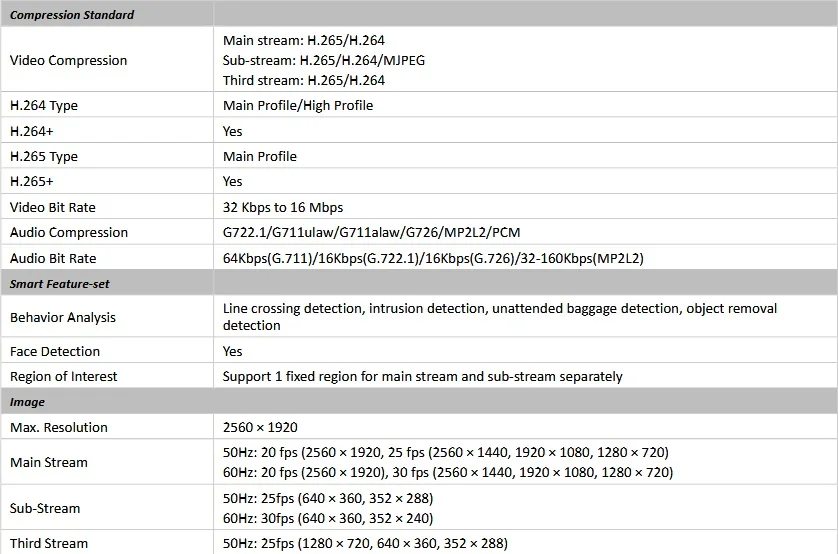Click the 'Compression Standard' section header
The height and width of the screenshot is (554, 838).
point(72,15)
